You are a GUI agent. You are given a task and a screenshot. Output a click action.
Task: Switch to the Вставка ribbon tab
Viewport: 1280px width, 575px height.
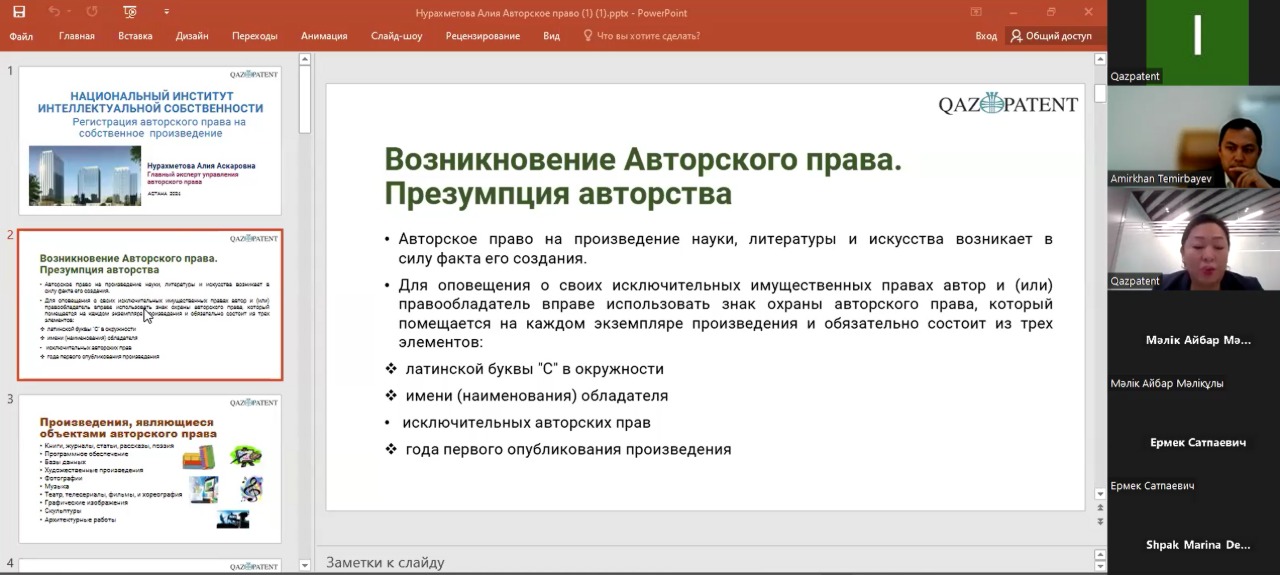pos(135,36)
